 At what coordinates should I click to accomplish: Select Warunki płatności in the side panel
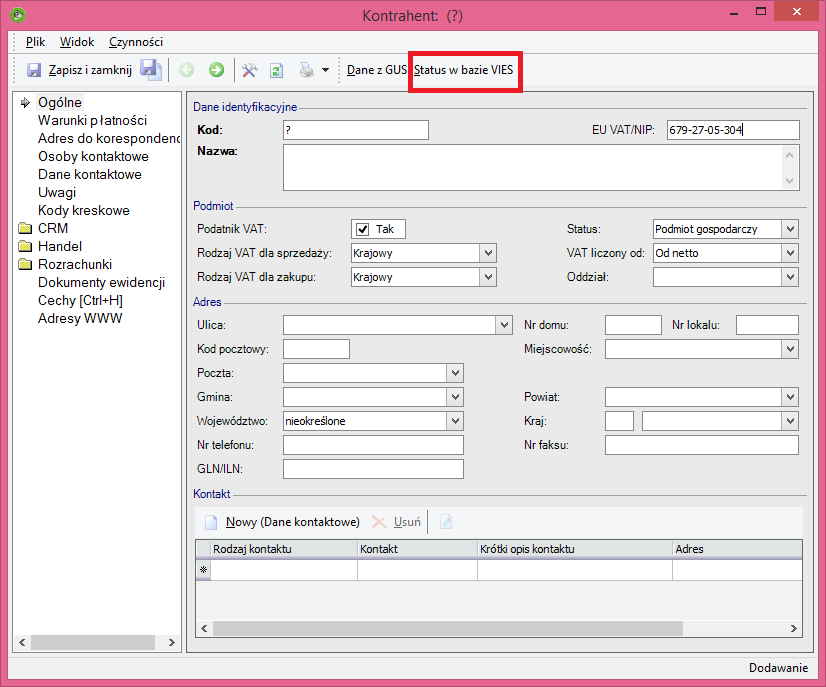coord(92,120)
